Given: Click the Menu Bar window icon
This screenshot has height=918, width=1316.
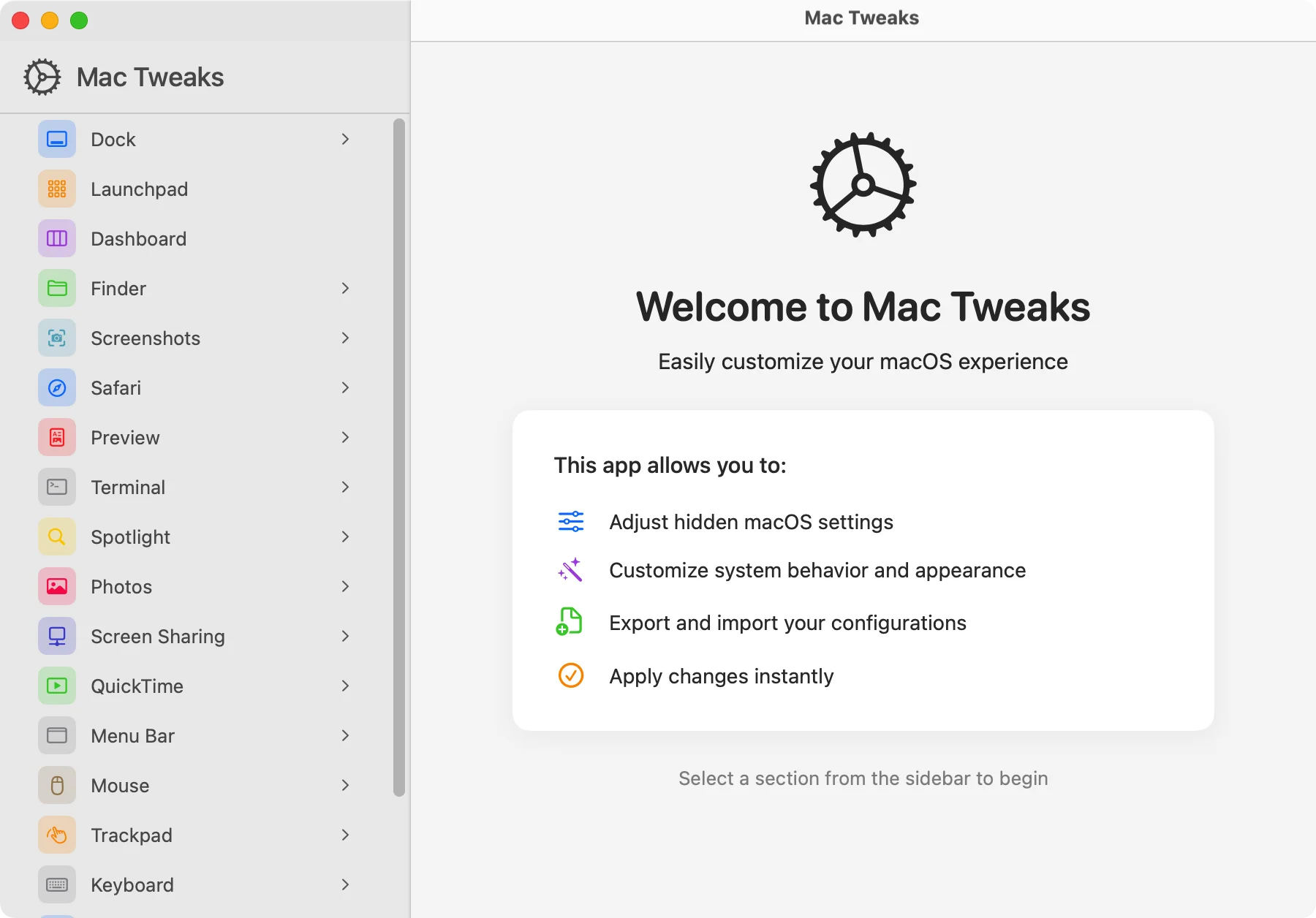Looking at the screenshot, I should coord(57,735).
